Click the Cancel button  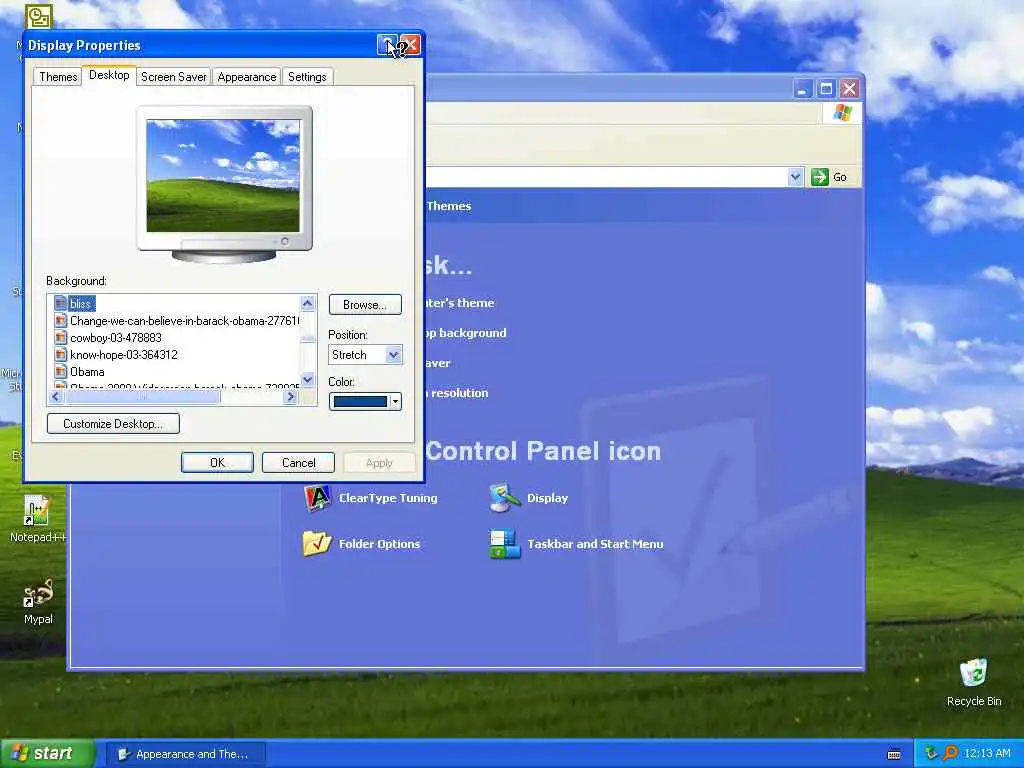[298, 462]
